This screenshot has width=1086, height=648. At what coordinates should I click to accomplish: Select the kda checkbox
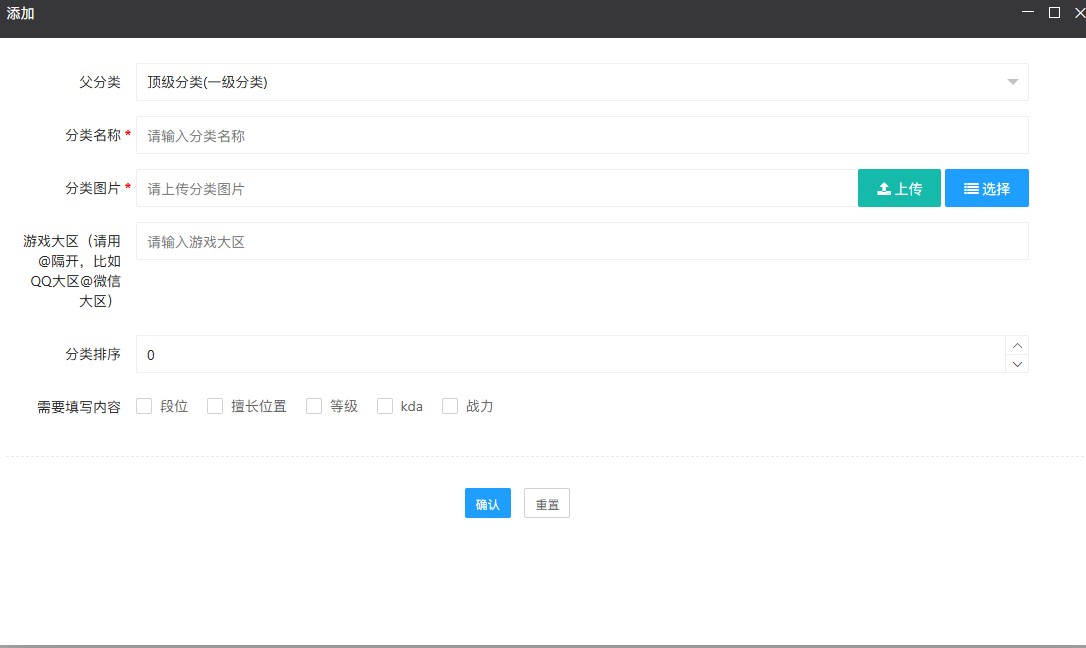tap(385, 406)
